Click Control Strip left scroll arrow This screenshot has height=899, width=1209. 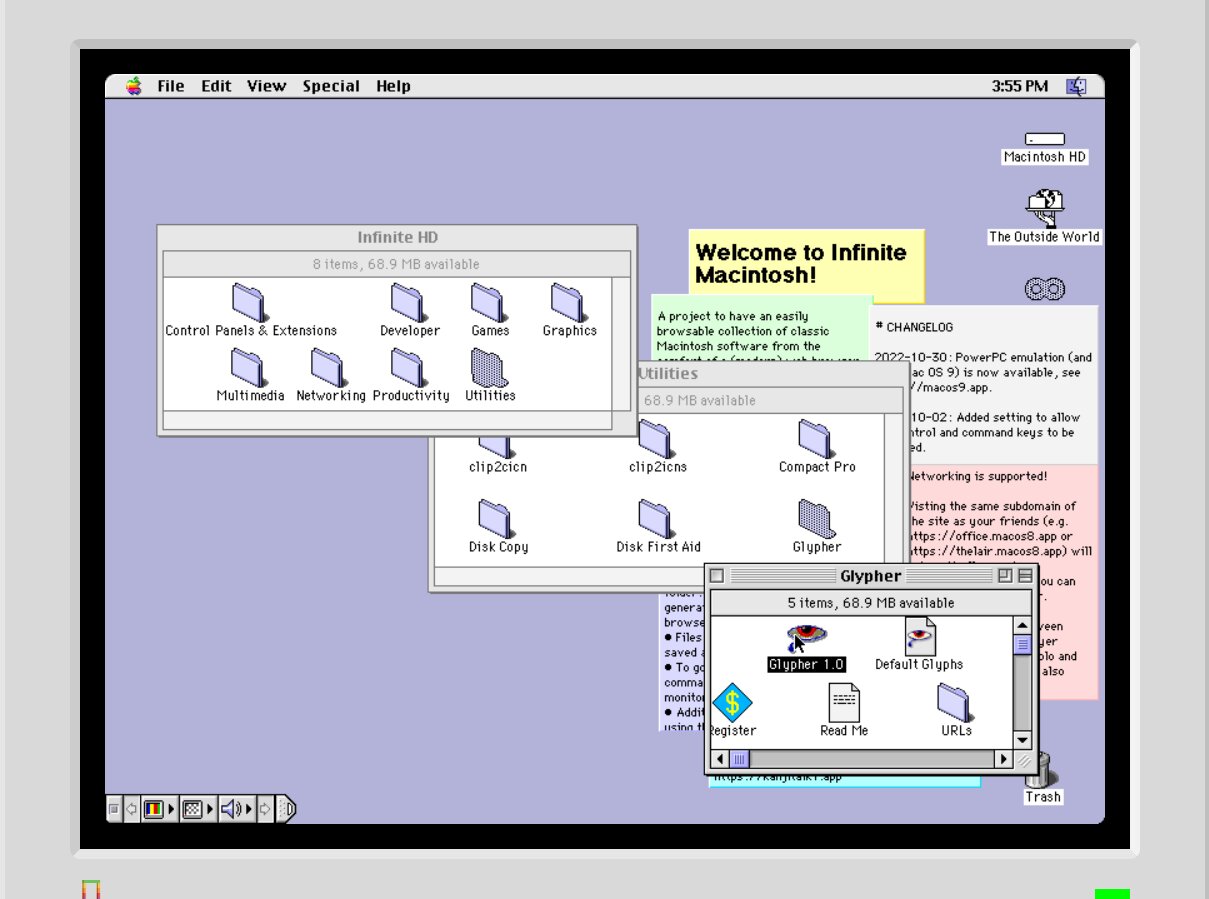[131, 809]
